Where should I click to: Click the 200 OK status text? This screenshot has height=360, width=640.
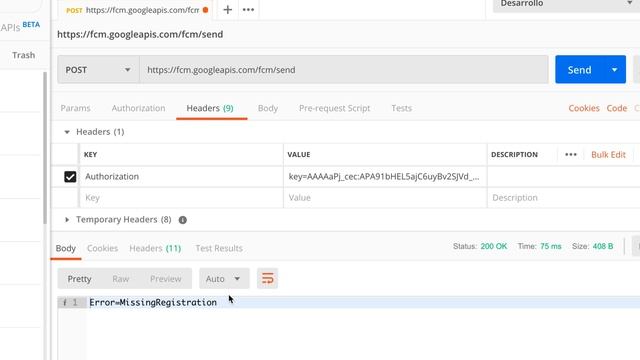click(493, 247)
